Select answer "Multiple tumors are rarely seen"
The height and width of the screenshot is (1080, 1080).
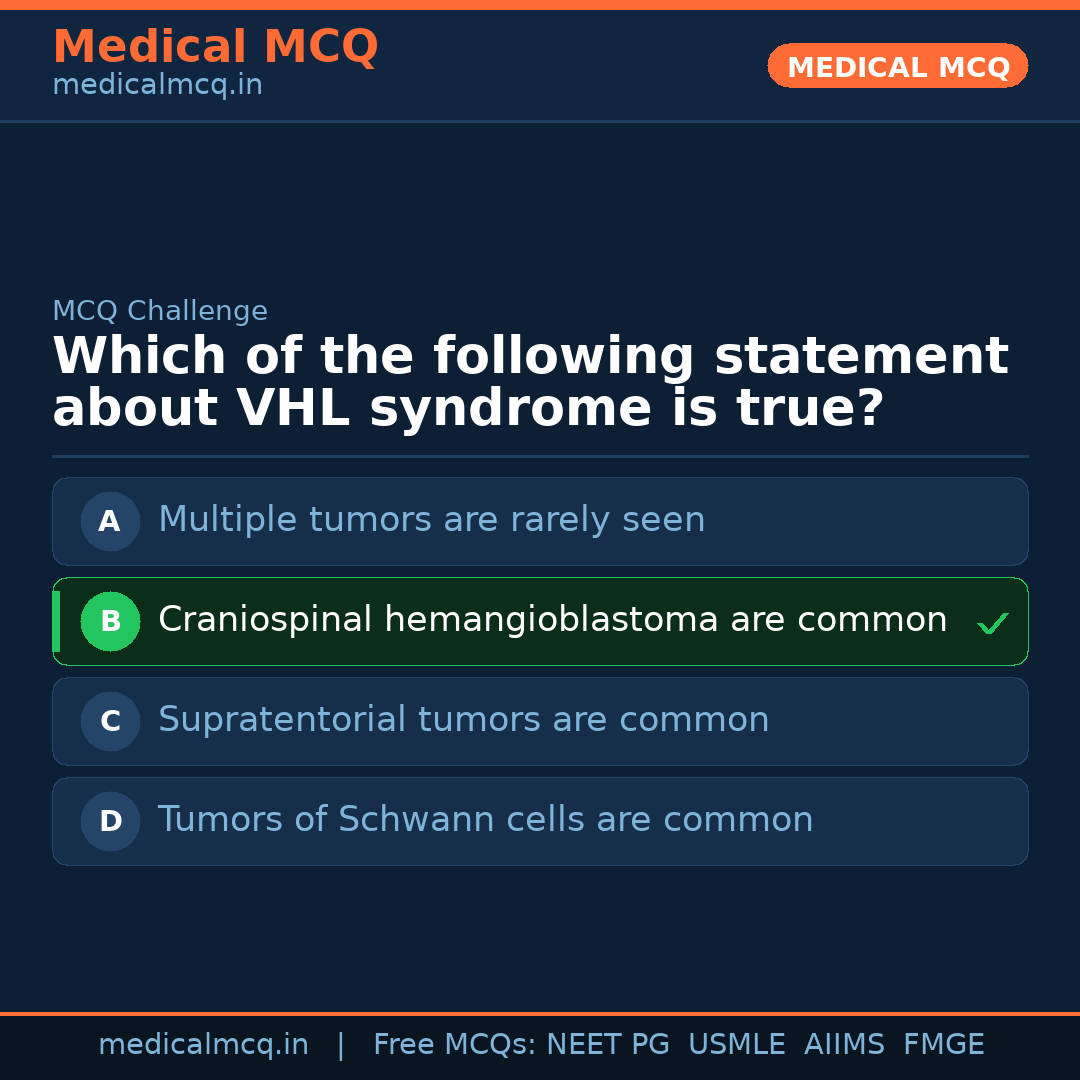pos(431,520)
